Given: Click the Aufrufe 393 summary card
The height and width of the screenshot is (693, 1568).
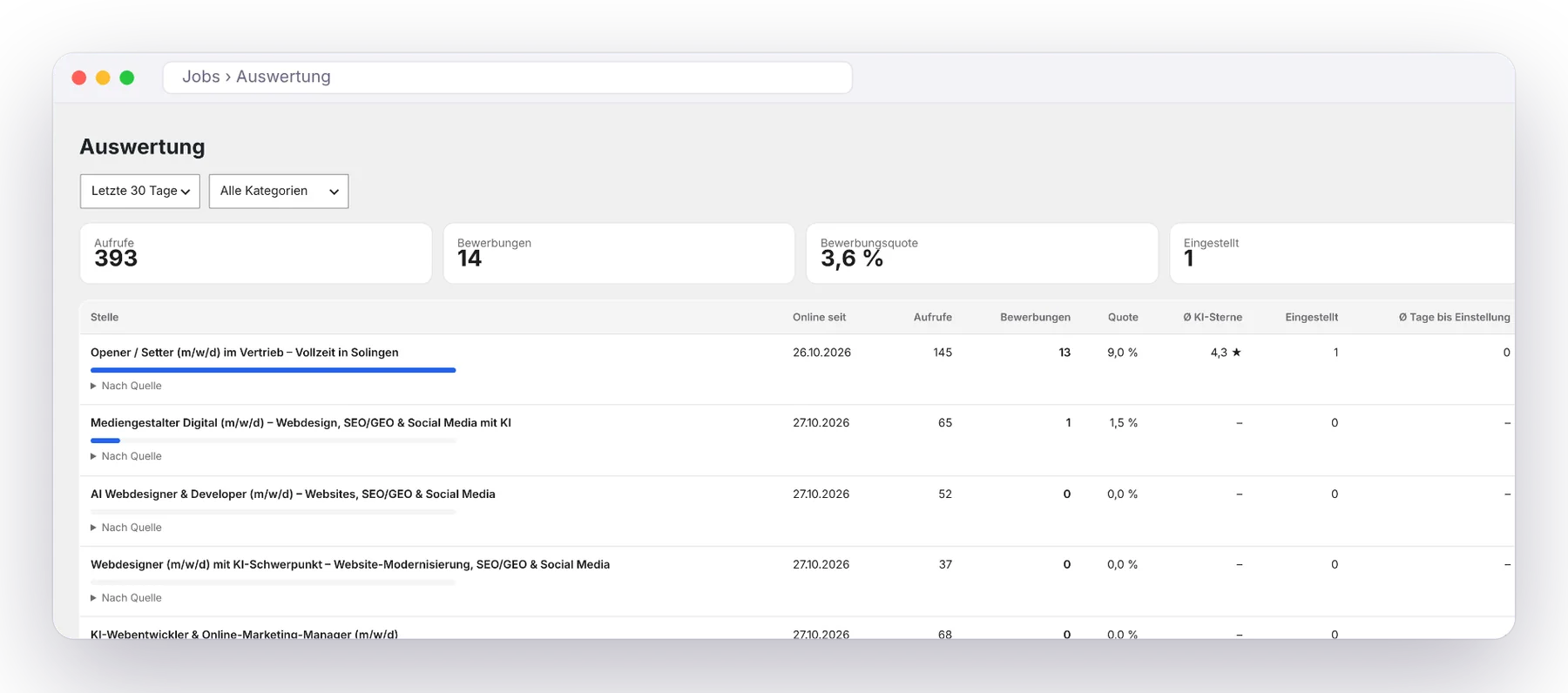Looking at the screenshot, I should click(256, 253).
